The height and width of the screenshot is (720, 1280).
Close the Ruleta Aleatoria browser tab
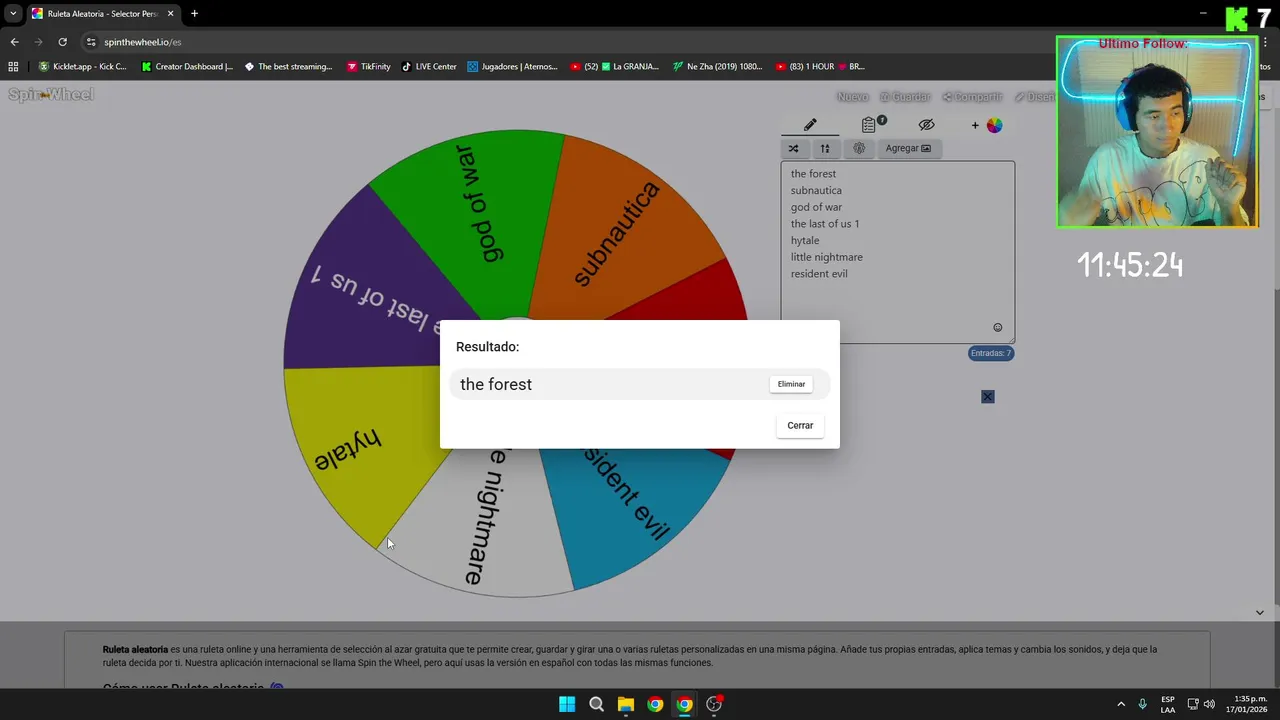(x=170, y=14)
